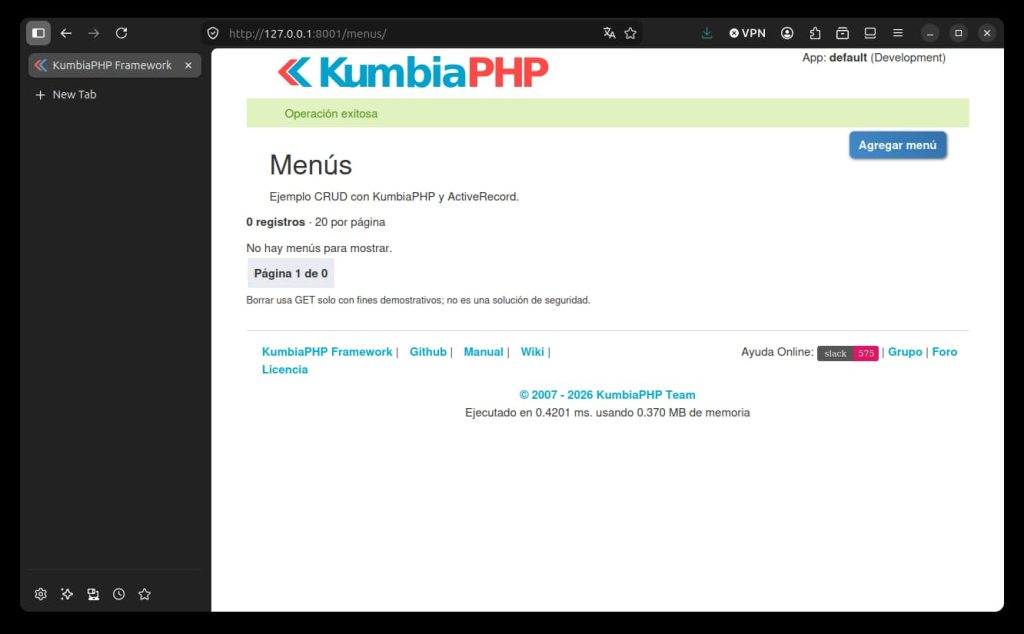Open the history clock sidebar icon
The image size is (1024, 634).
(119, 594)
